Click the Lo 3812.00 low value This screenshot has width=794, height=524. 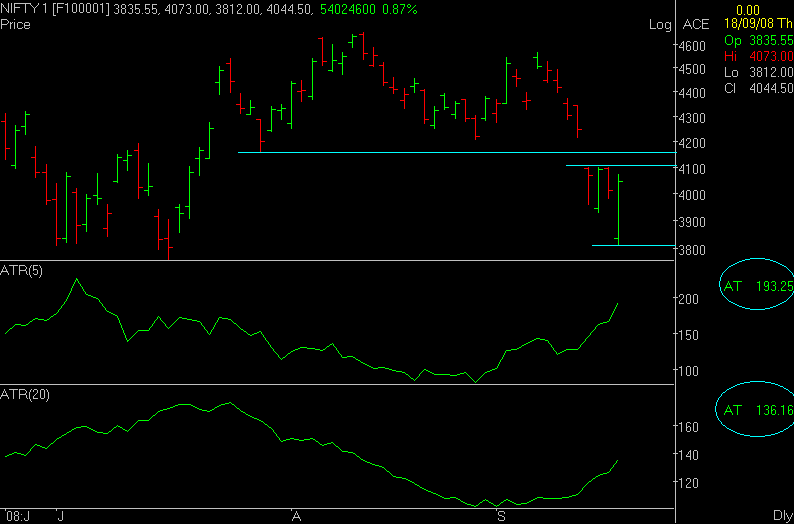click(759, 72)
